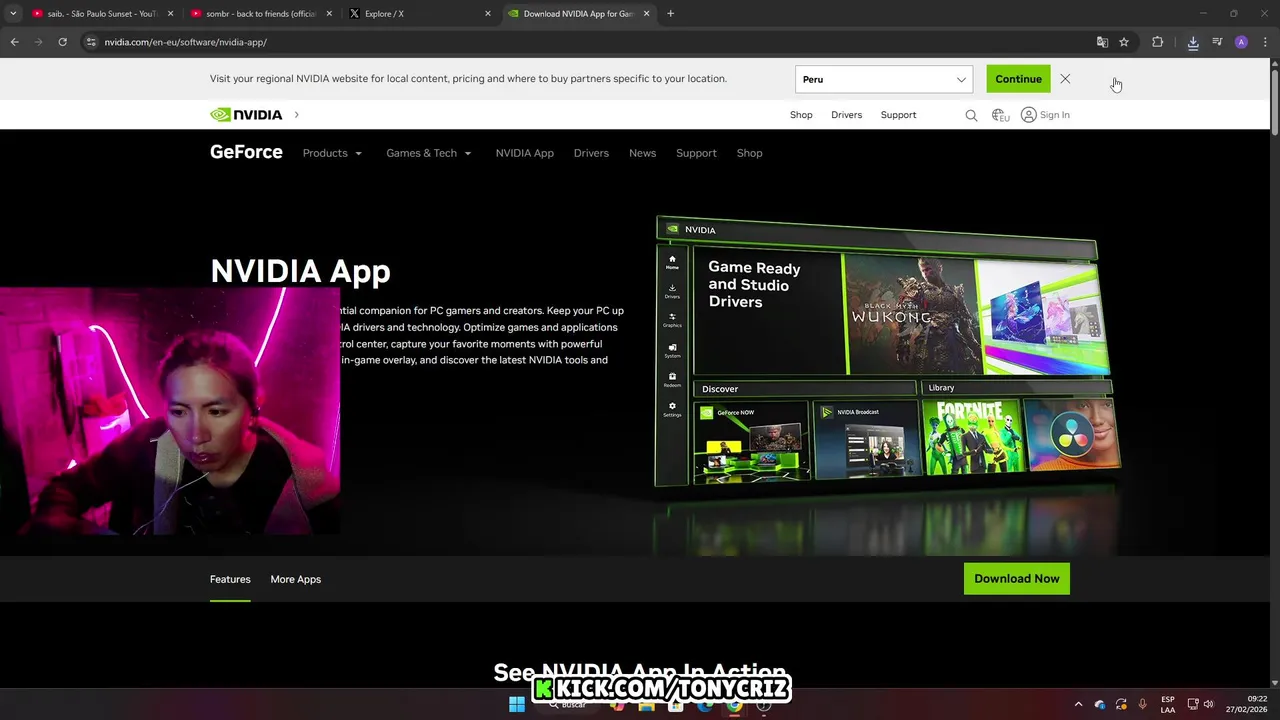The height and width of the screenshot is (720, 1280).
Task: Click the NVIDIA App hero image
Action: (x=886, y=350)
